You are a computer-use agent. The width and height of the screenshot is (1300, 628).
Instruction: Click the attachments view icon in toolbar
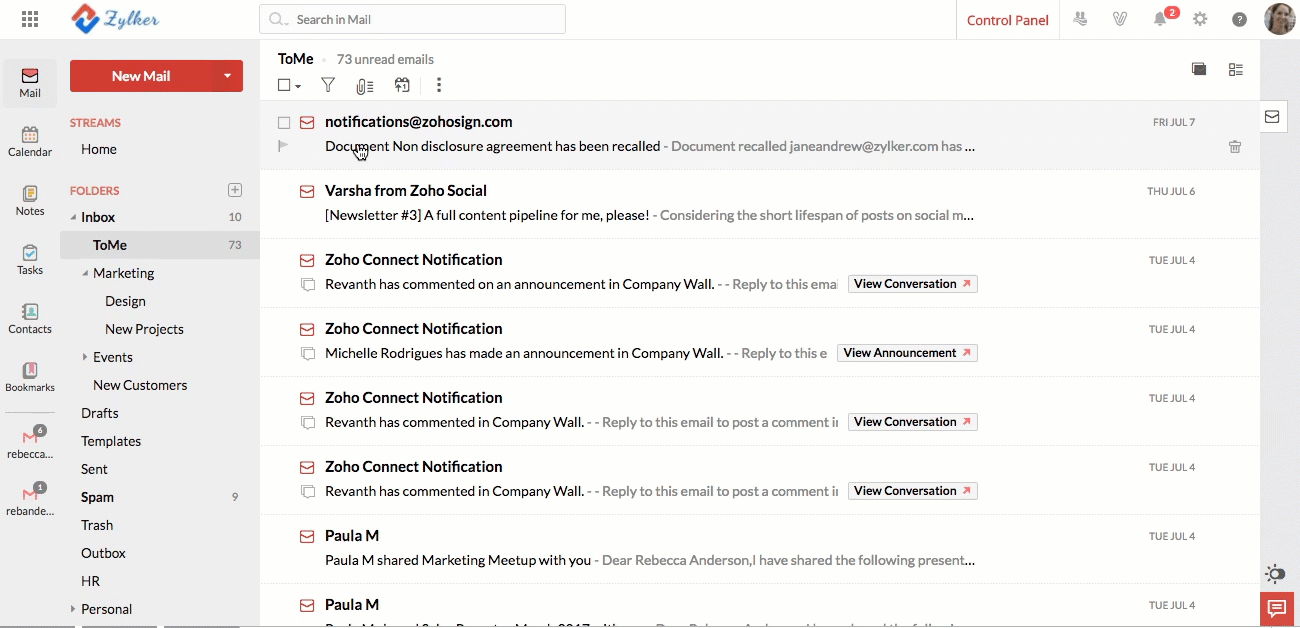pos(364,85)
